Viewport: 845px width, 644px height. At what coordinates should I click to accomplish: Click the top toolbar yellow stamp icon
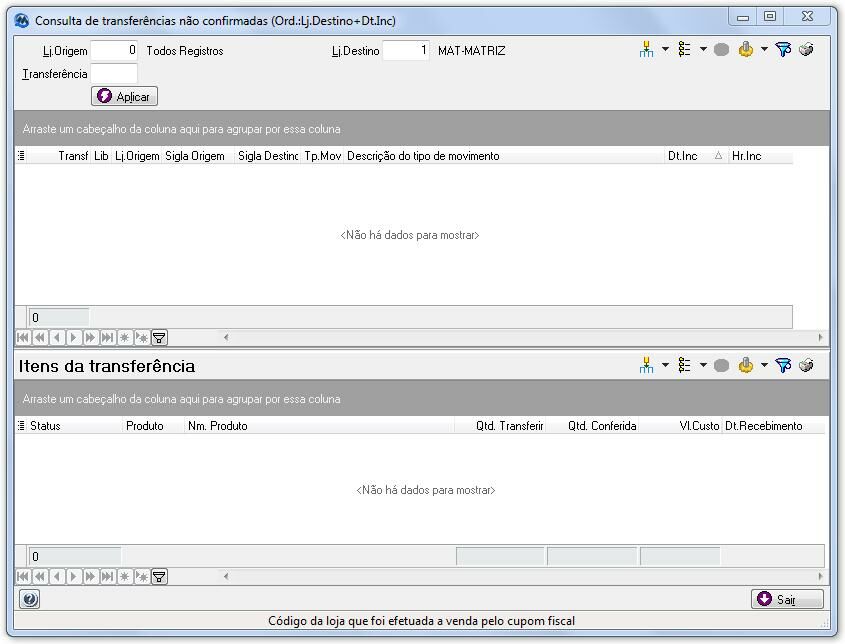tap(746, 50)
